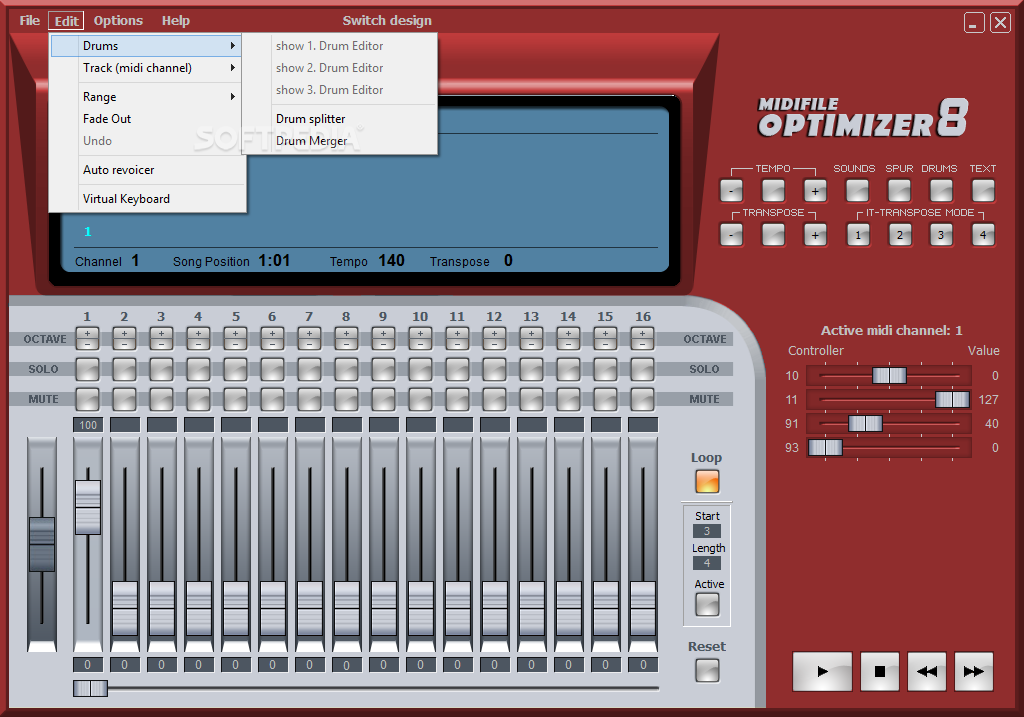Click the Rewind transport button

point(927,671)
